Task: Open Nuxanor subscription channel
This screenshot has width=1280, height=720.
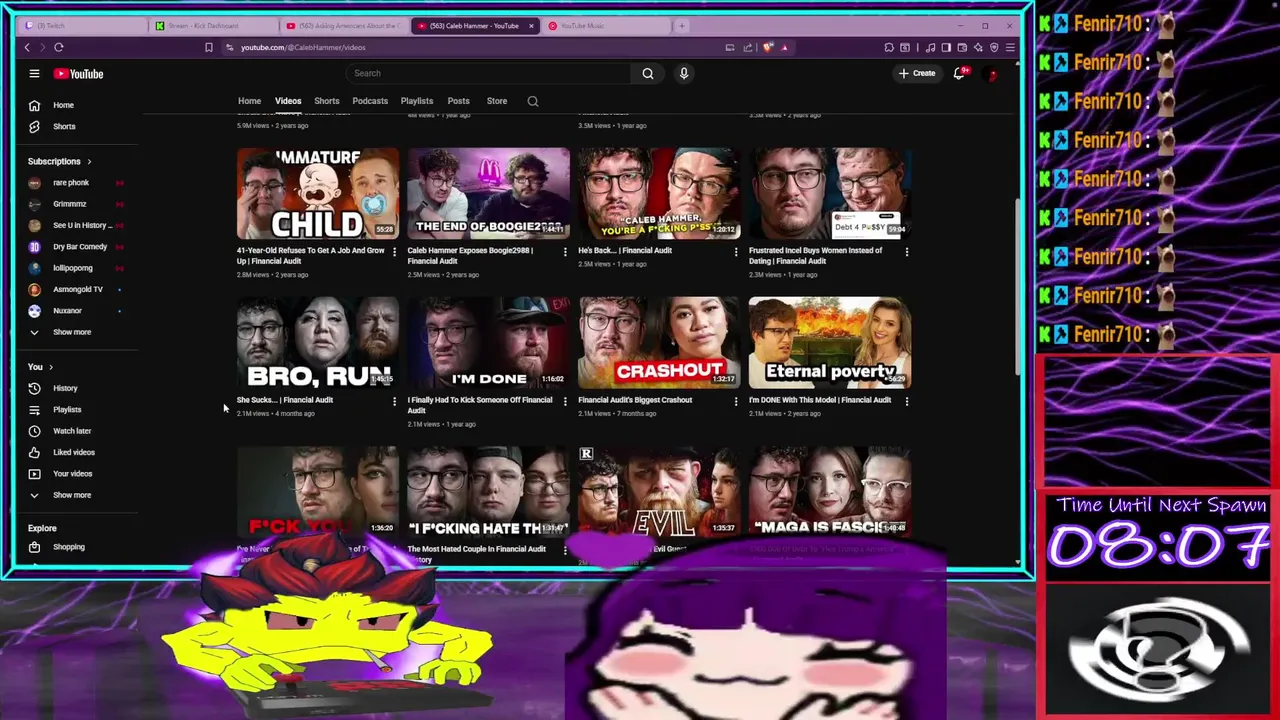Action: [67, 311]
